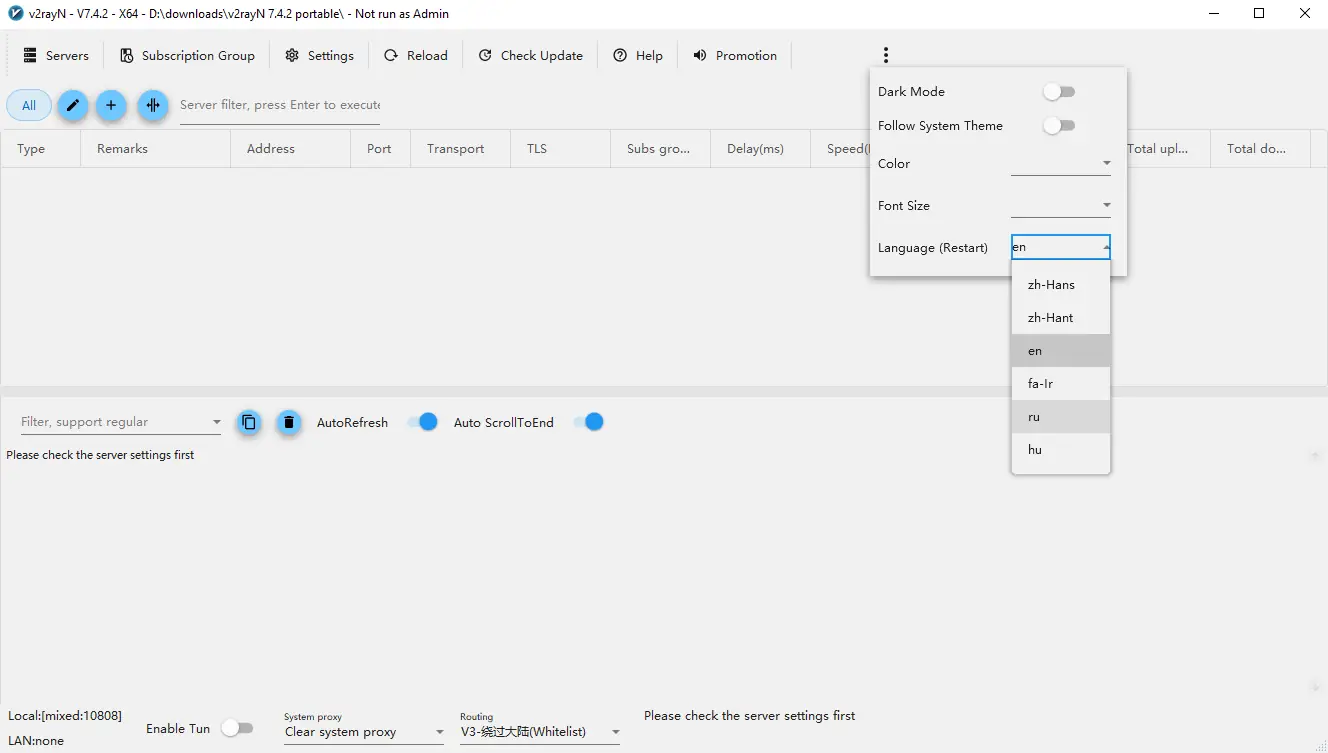Open the Font Size dropdown
The height and width of the screenshot is (753, 1328).
(x=1060, y=206)
